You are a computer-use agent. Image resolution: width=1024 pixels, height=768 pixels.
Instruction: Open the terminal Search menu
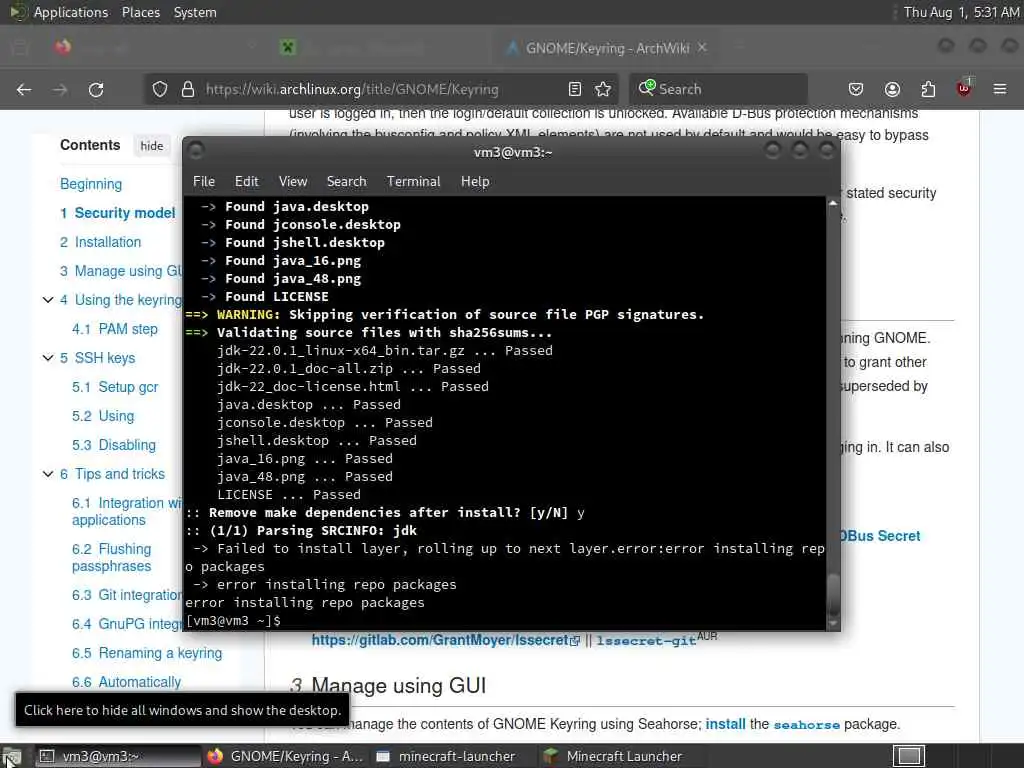pos(346,182)
